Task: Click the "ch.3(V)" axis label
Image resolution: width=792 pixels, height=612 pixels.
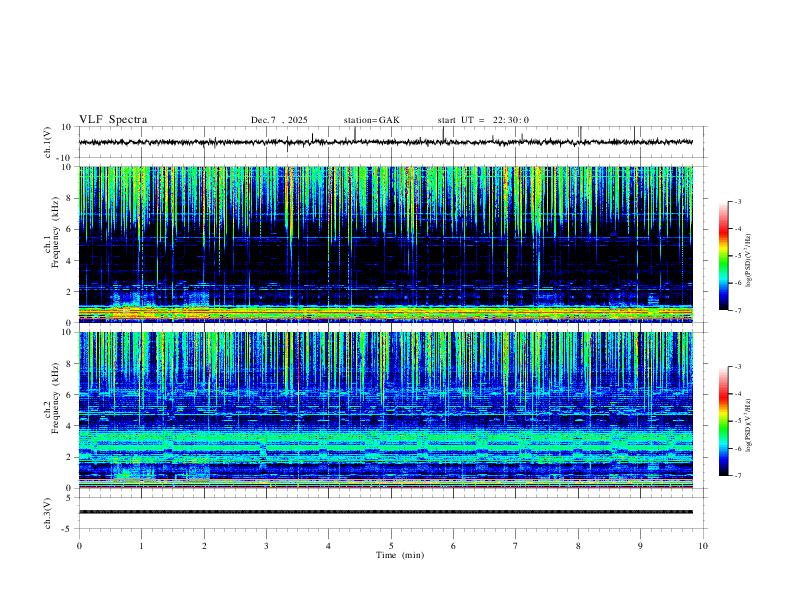Action: 48,513
